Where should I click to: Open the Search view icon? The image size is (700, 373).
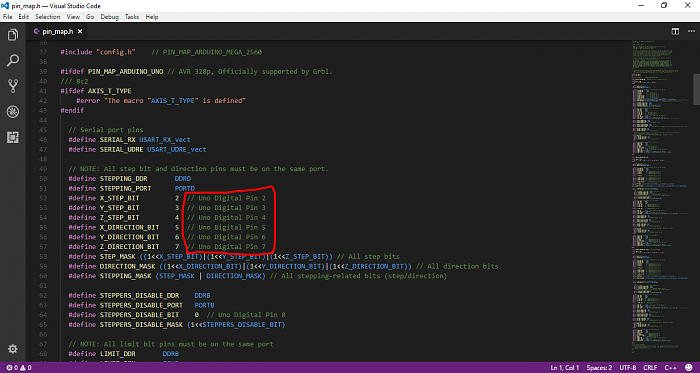pos(13,60)
